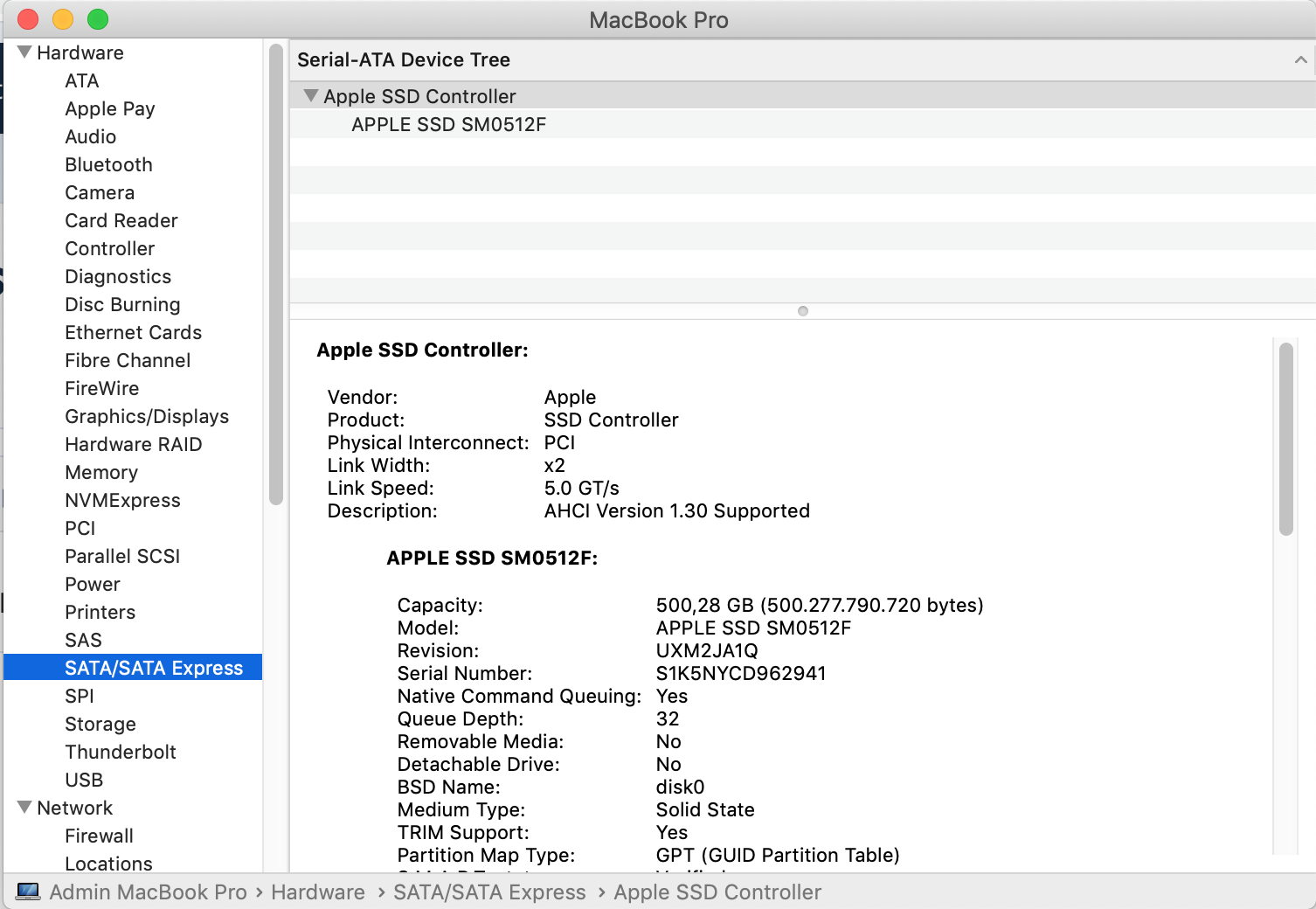
Task: Select the Apple SSD Controller row in device tree
Action: pos(802,96)
